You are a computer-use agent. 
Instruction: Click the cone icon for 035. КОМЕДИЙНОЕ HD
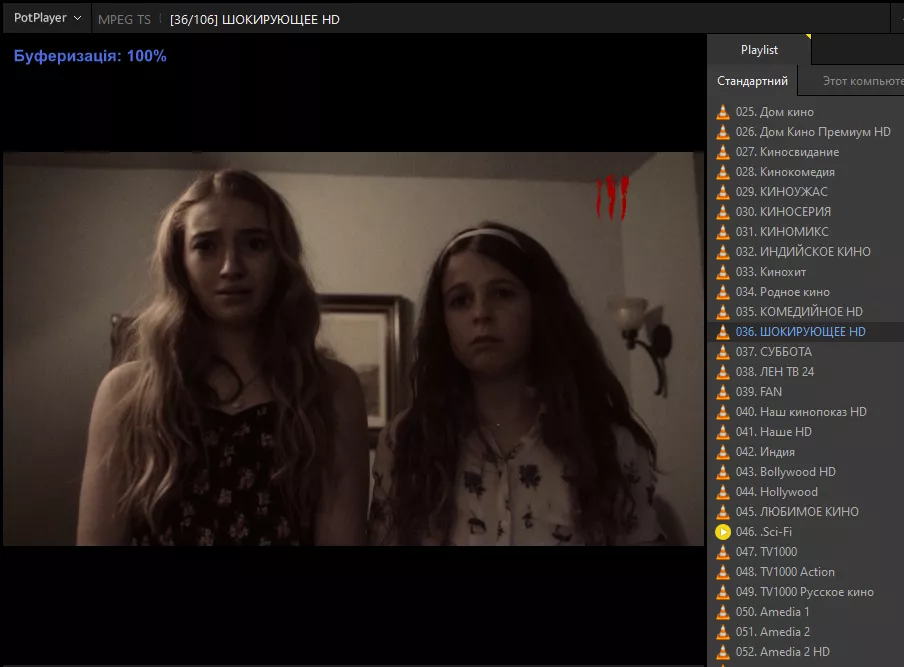(722, 312)
